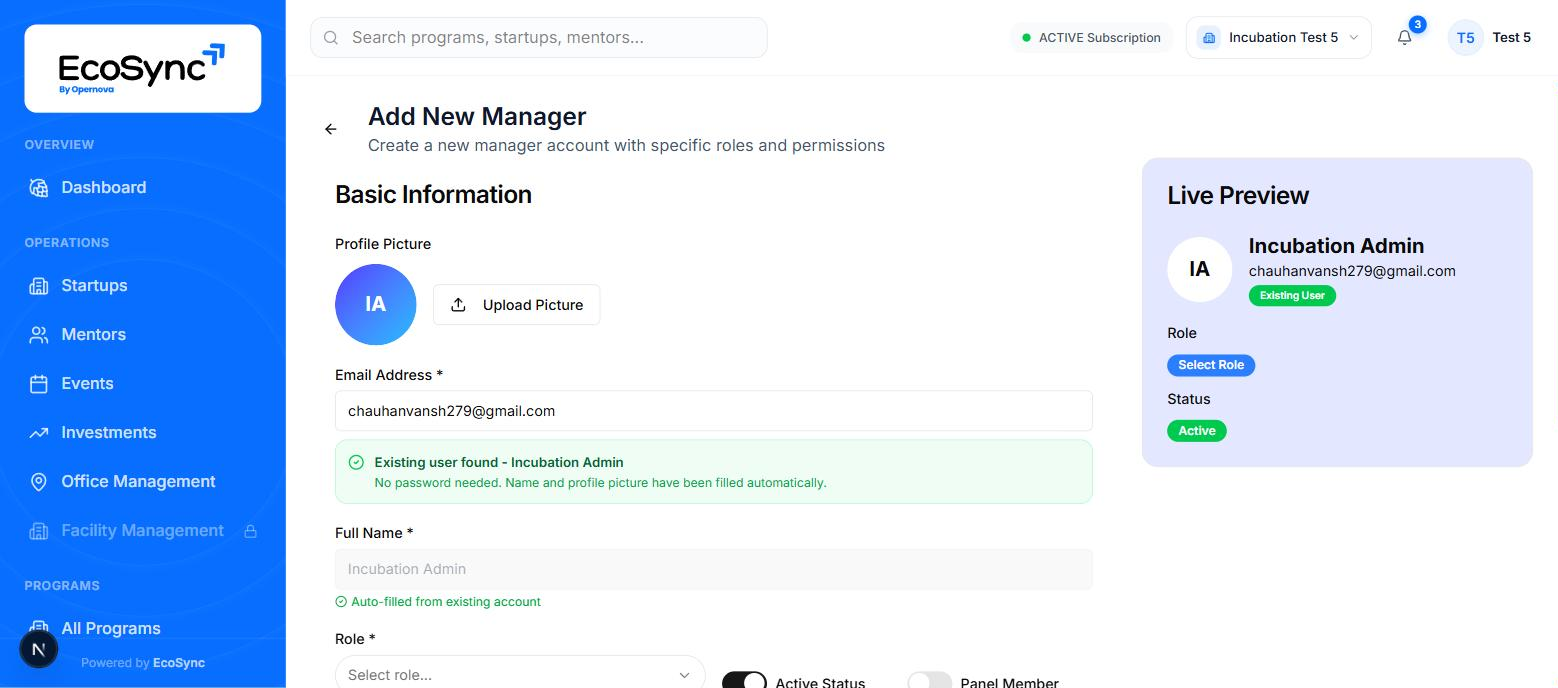This screenshot has height=688, width=1558.
Task: Click 'Existing user found - Incubation Admin' text
Action: tap(499, 462)
